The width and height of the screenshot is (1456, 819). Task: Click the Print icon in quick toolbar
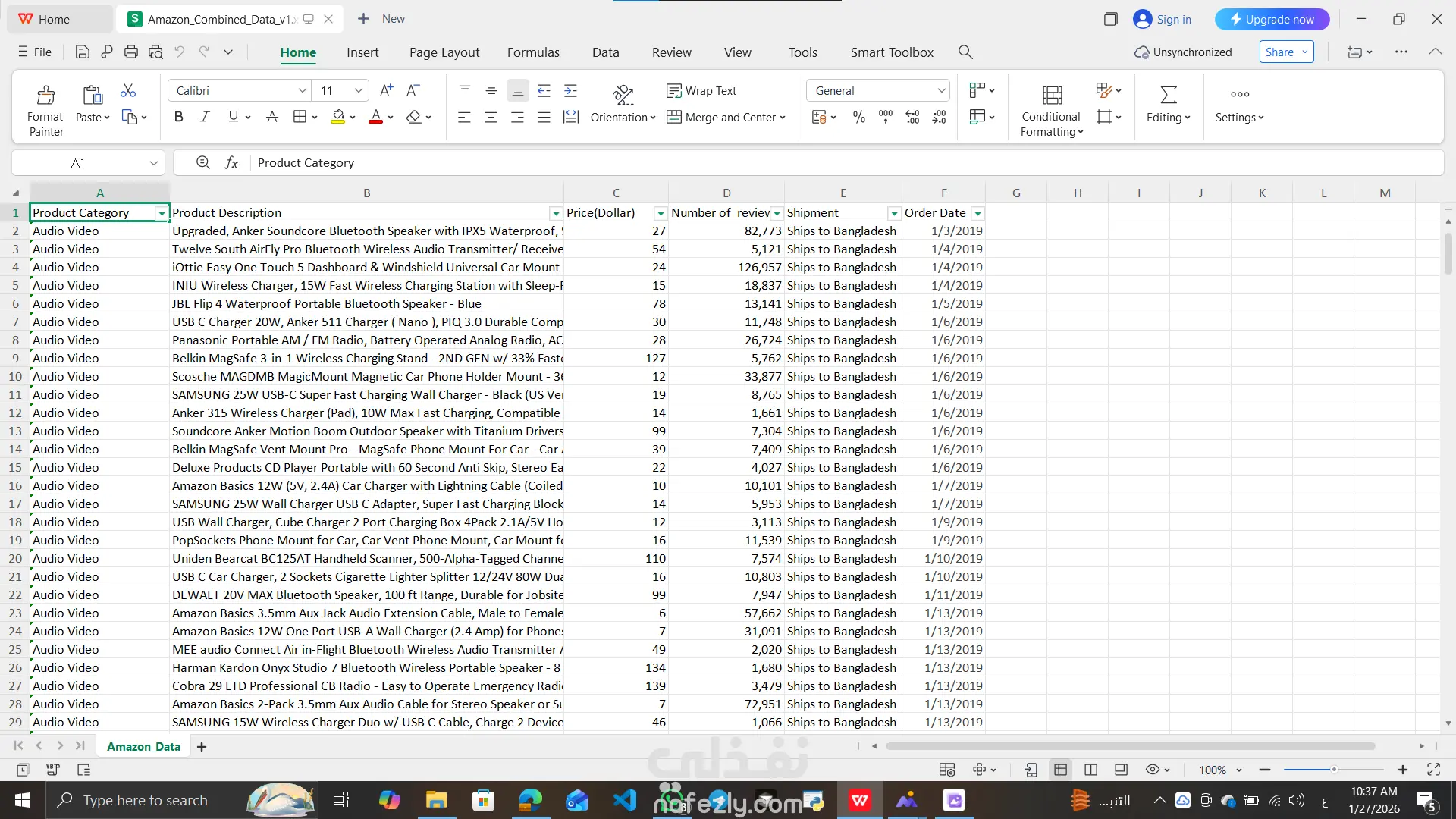point(130,52)
